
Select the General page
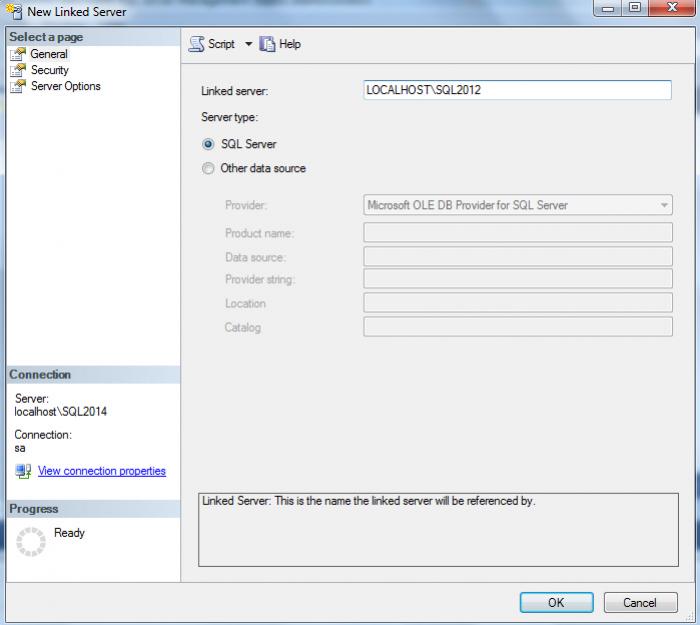[x=49, y=54]
